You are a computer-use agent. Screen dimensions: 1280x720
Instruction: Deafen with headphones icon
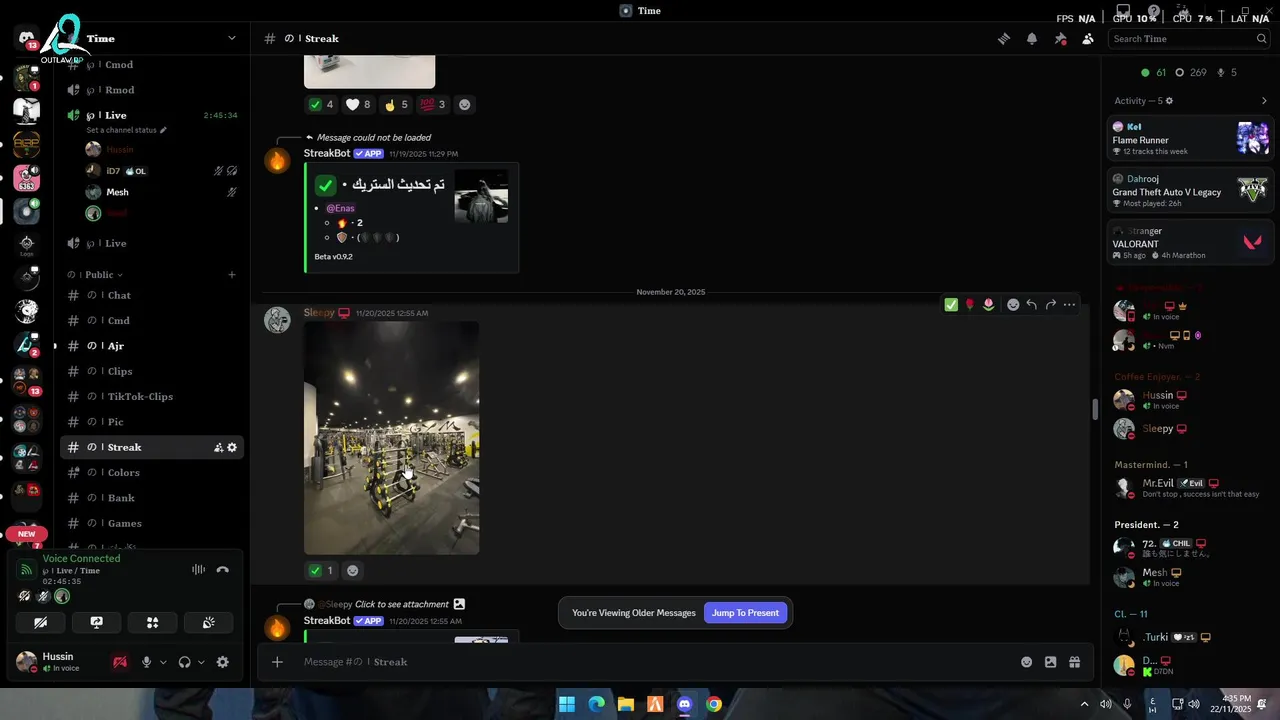click(x=184, y=662)
